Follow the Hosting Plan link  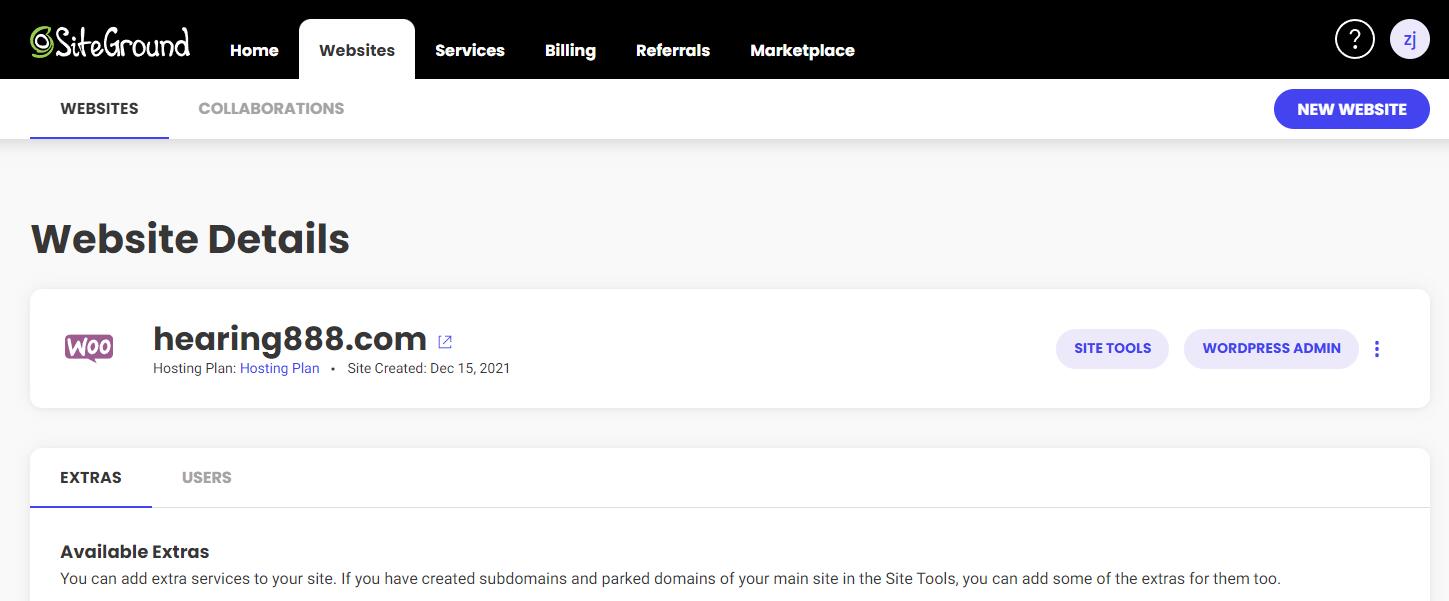click(280, 368)
